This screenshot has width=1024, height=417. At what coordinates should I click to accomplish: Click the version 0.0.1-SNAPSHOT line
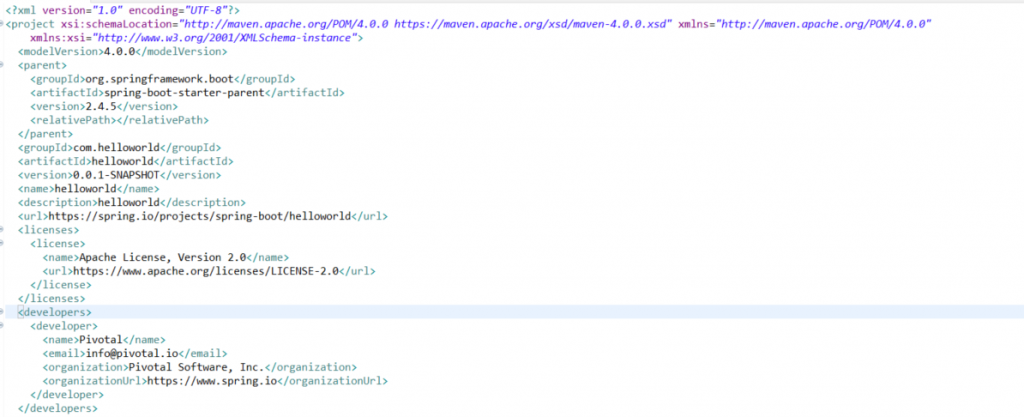point(119,175)
